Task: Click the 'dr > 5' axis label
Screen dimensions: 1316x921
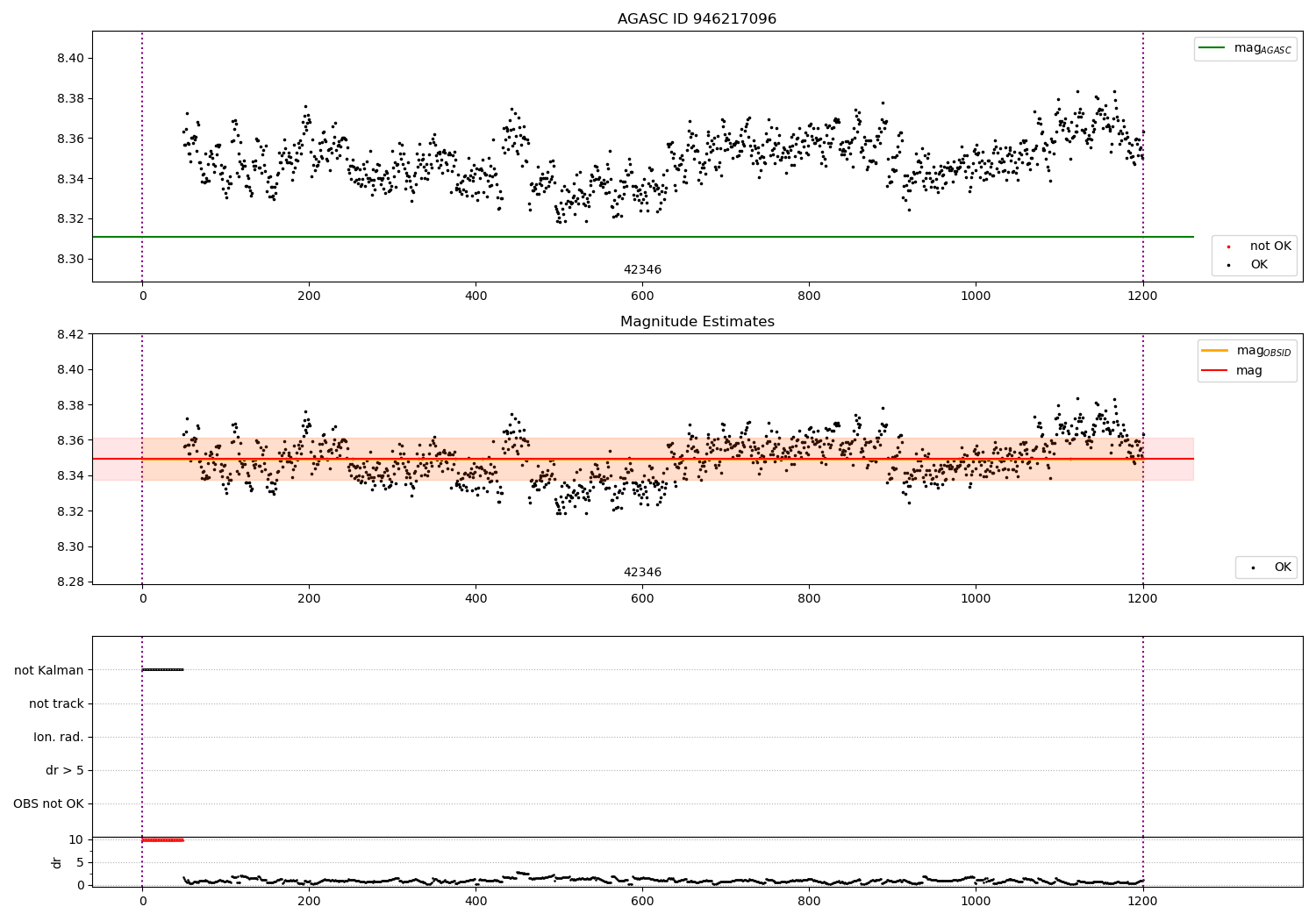Action: (x=65, y=770)
